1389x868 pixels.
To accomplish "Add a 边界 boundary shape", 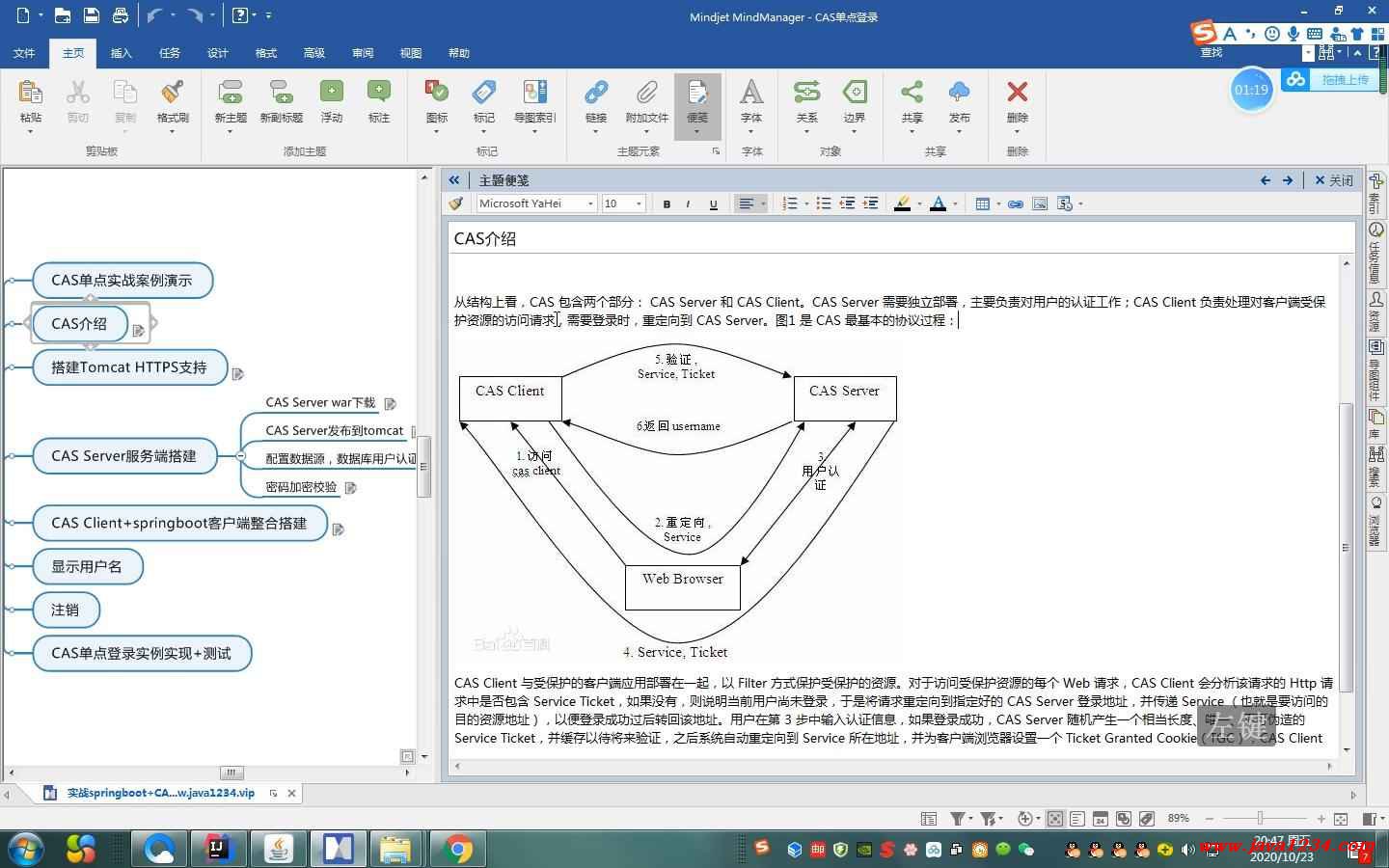I will click(855, 92).
